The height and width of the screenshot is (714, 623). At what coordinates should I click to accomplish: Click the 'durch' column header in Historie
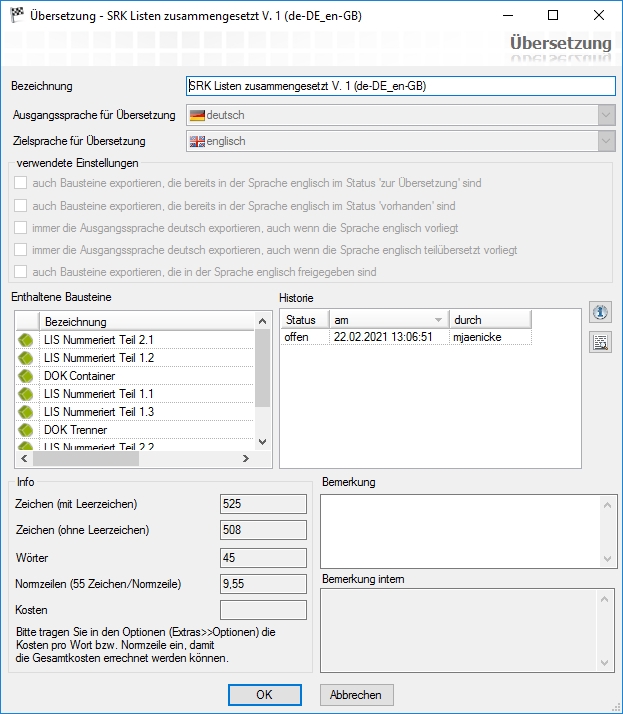pos(490,320)
